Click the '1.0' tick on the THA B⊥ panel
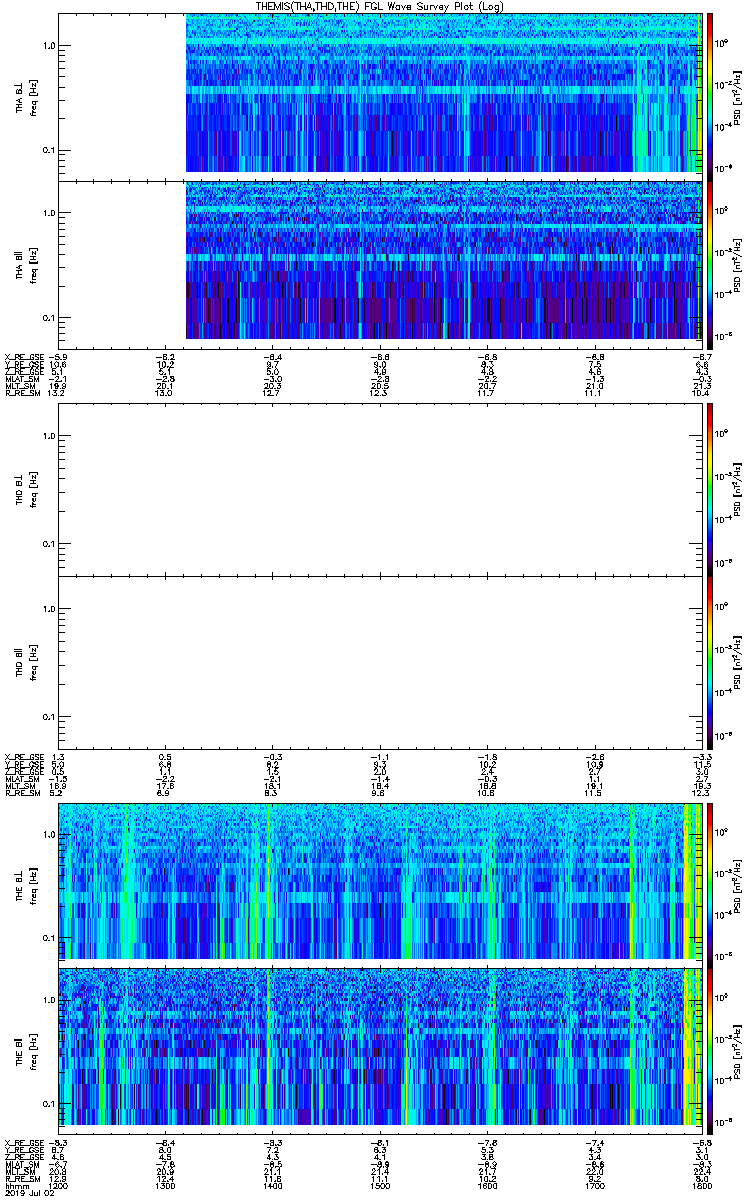 pyautogui.click(x=48, y=46)
